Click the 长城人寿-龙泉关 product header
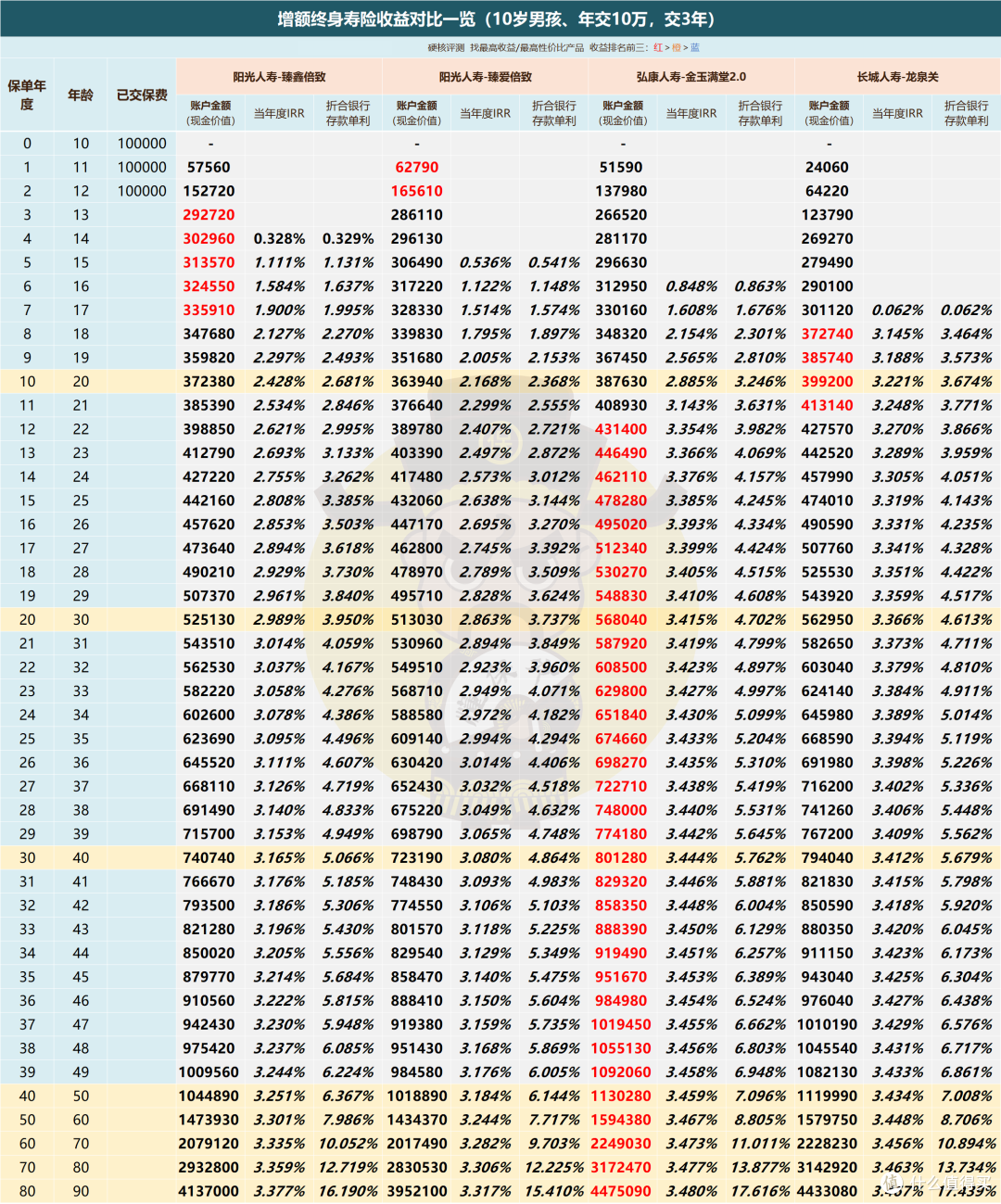This screenshot has height=1204, width=1001. tap(897, 77)
